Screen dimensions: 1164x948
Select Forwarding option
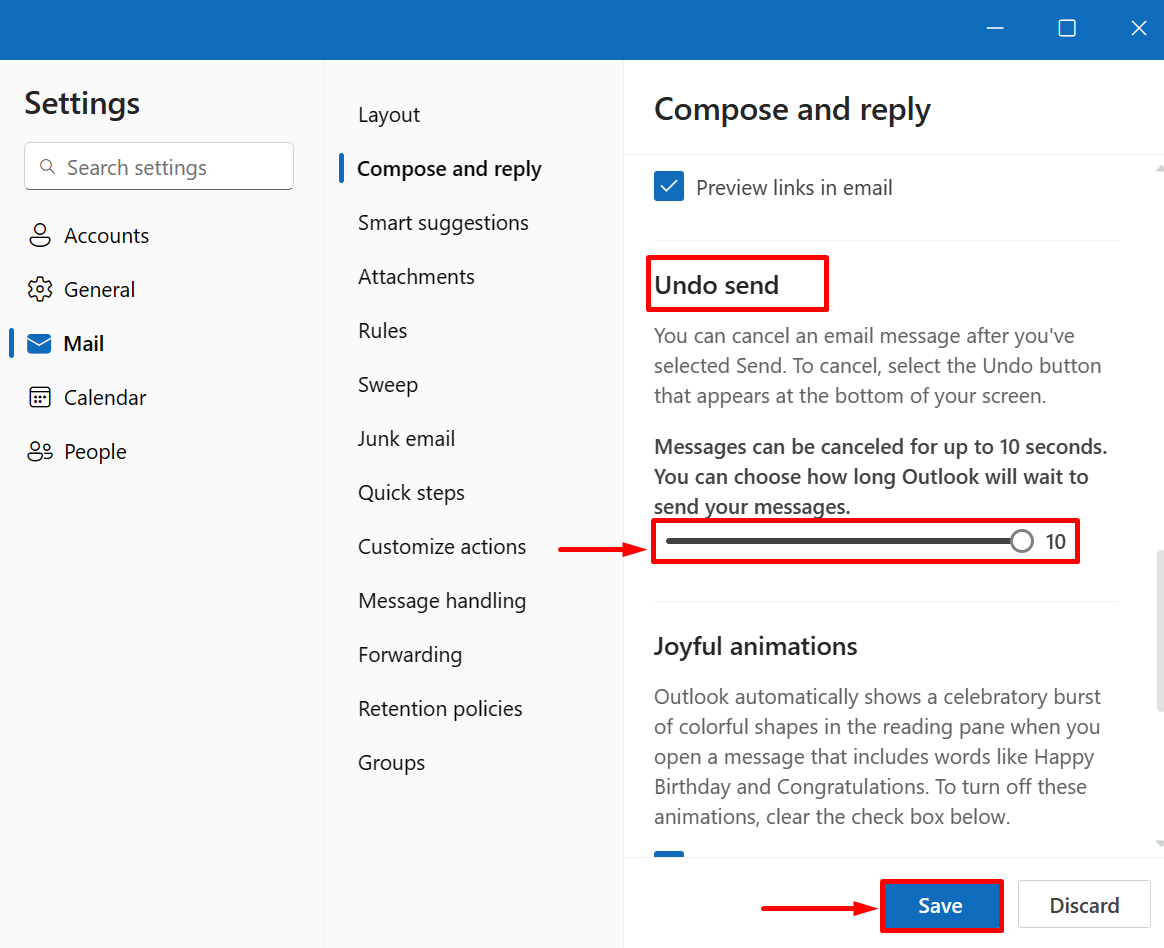pyautogui.click(x=410, y=655)
